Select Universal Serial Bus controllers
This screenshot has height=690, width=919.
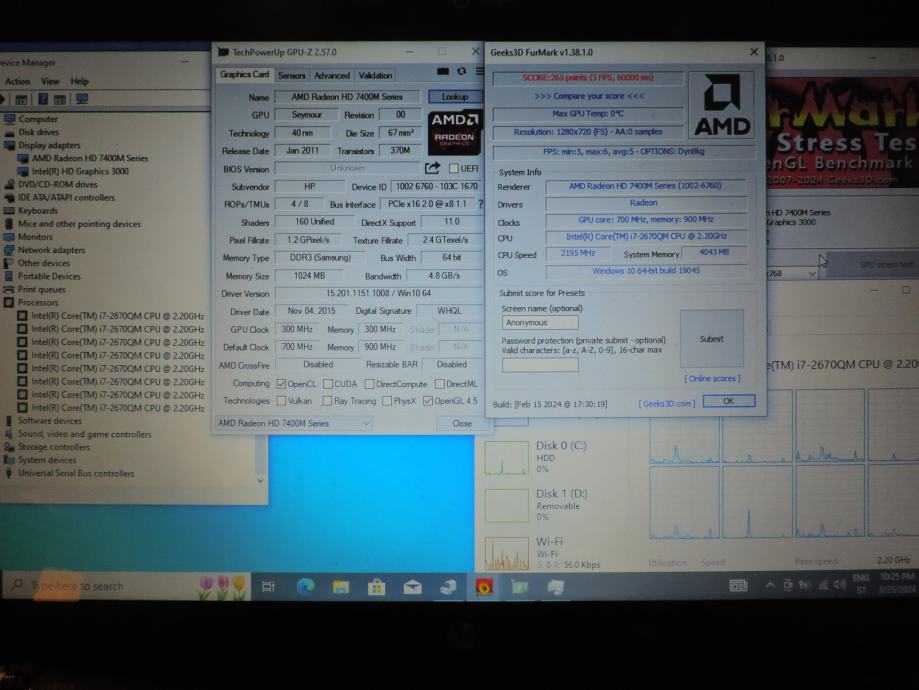(76, 473)
